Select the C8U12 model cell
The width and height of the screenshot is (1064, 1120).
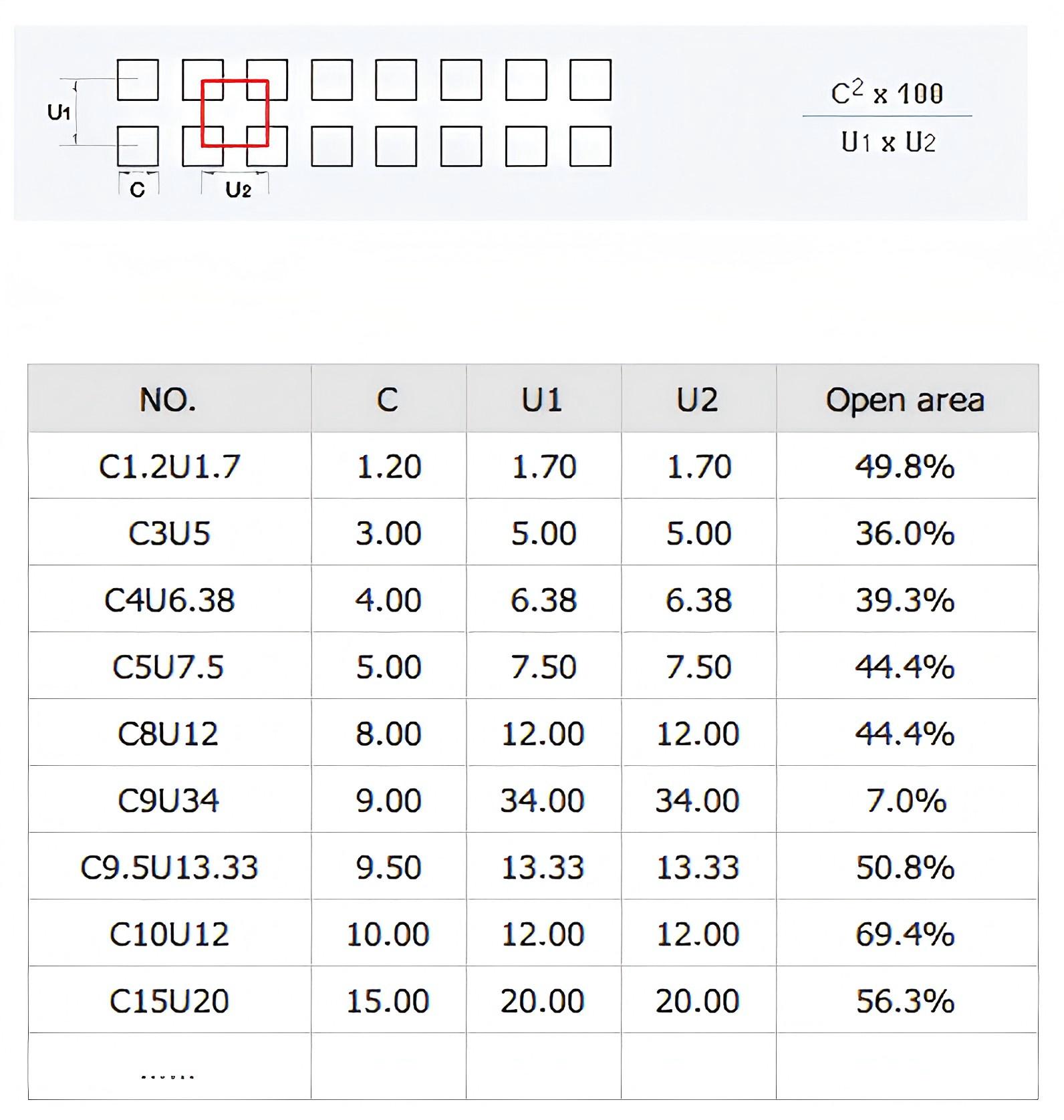[169, 734]
